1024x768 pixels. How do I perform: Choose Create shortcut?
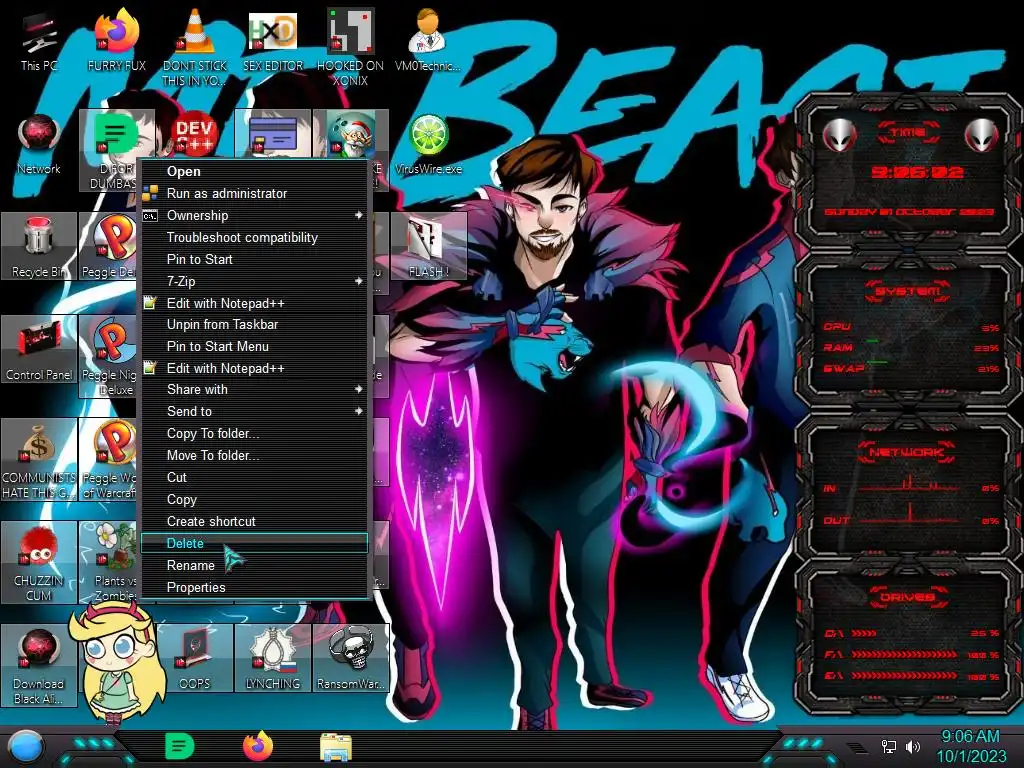(x=255, y=521)
